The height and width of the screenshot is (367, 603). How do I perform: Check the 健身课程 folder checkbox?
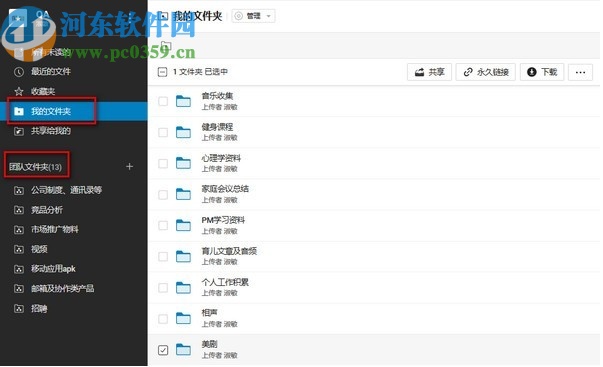pyautogui.click(x=163, y=132)
